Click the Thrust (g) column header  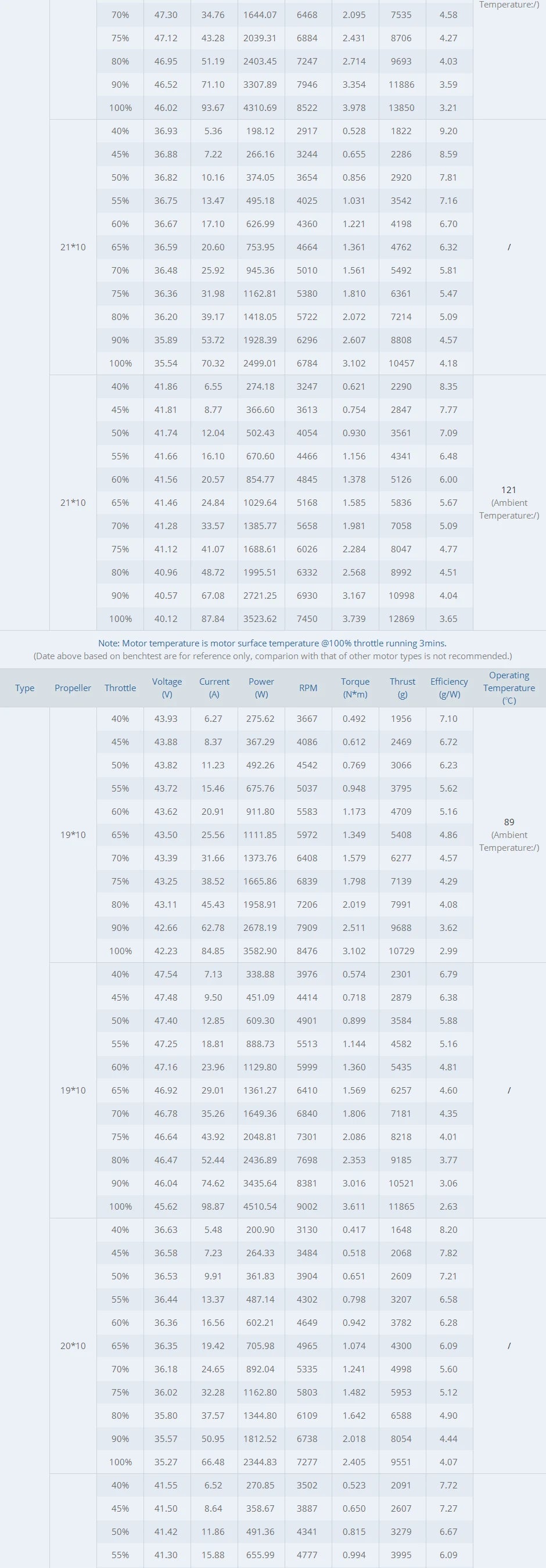click(x=403, y=688)
